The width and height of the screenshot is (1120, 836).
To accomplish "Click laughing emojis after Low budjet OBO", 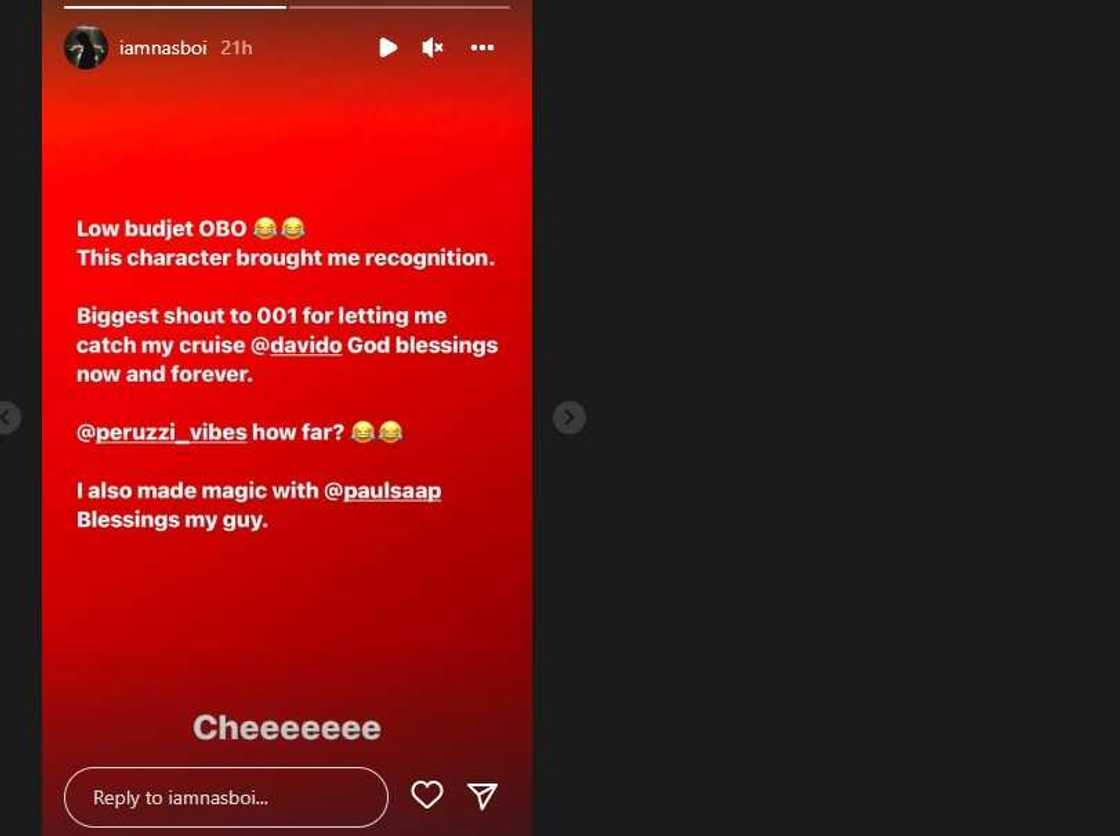I will tap(279, 229).
